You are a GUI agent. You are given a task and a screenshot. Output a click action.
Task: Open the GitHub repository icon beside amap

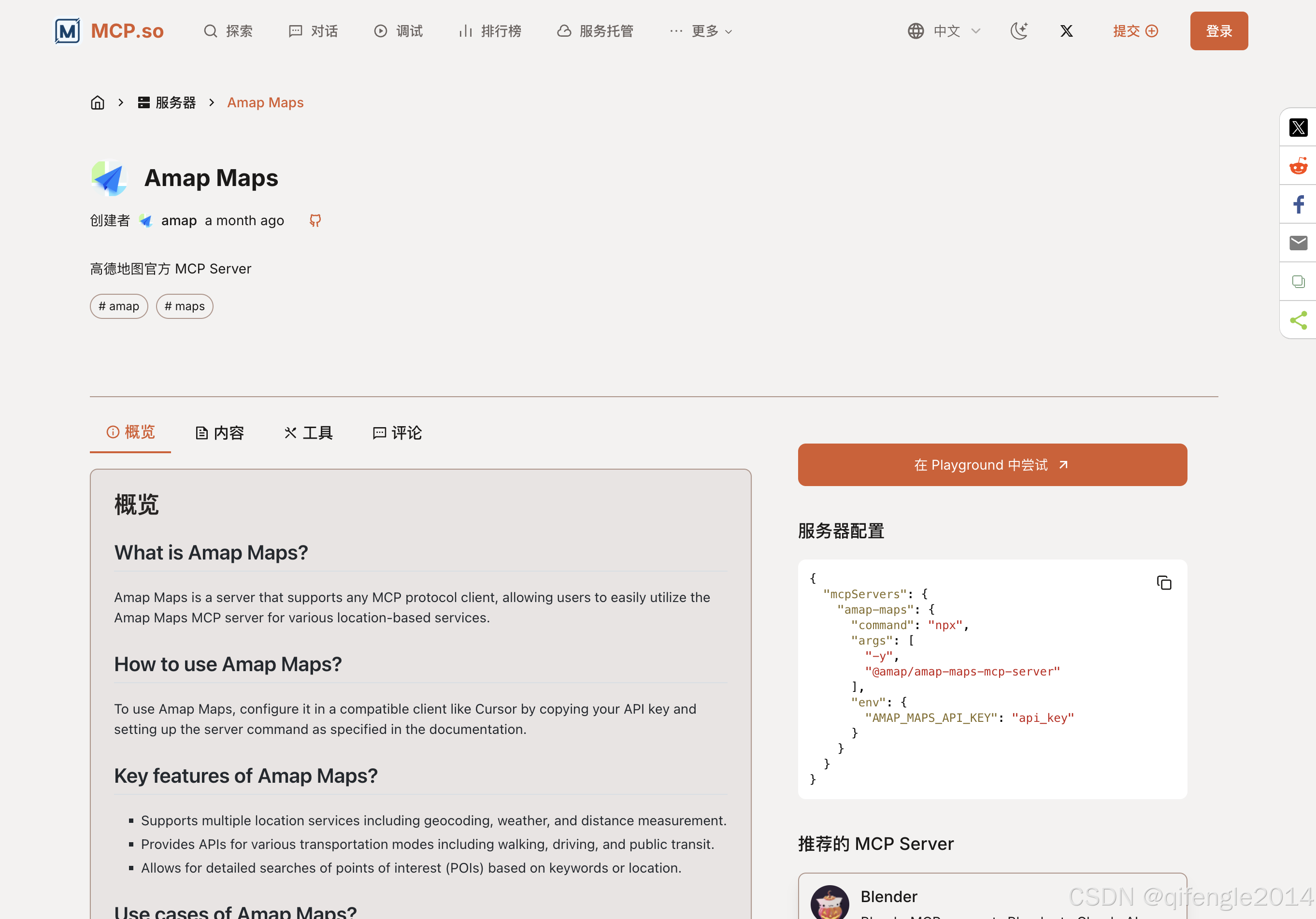coord(315,221)
